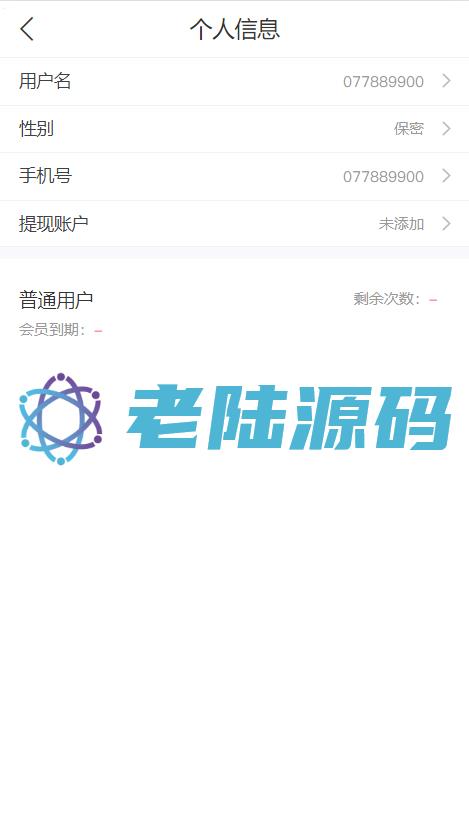Open the 手机号 label entry
The width and height of the screenshot is (469, 835).
[45, 176]
